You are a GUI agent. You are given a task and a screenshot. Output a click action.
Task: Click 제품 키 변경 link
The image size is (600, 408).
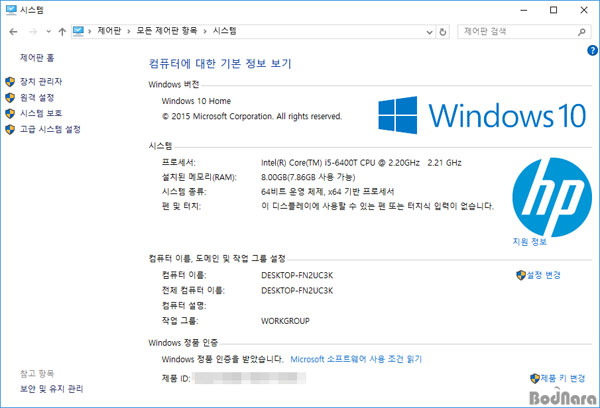(562, 379)
